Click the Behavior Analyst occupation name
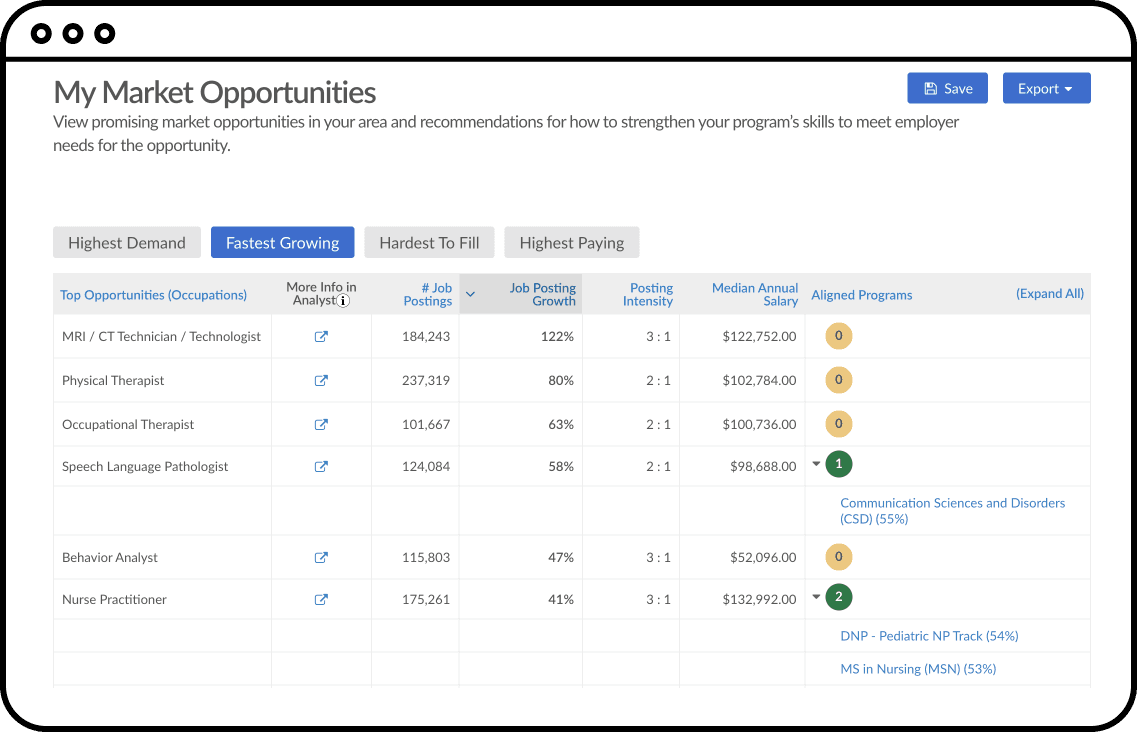The width and height of the screenshot is (1137, 732). [109, 557]
